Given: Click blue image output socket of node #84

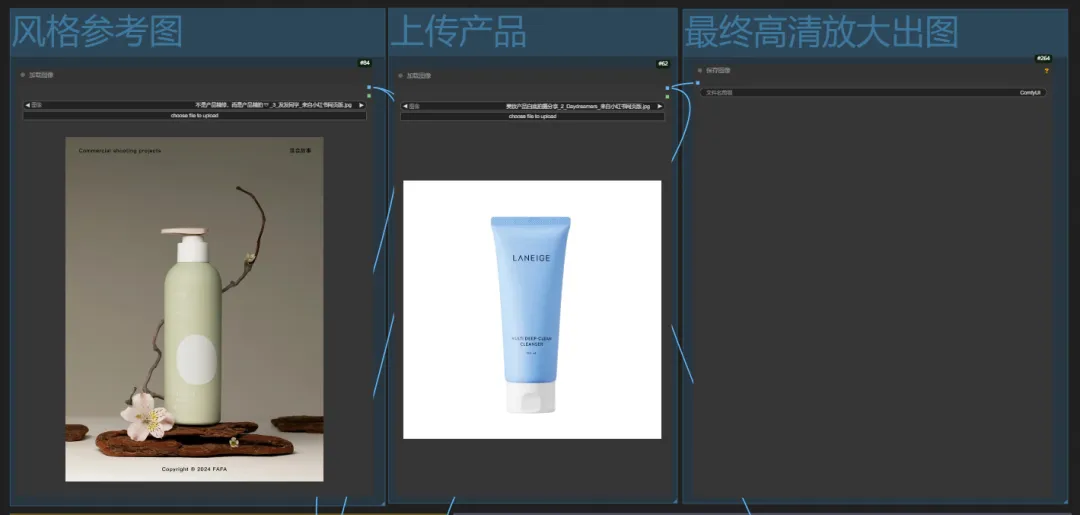Looking at the screenshot, I should 369,87.
